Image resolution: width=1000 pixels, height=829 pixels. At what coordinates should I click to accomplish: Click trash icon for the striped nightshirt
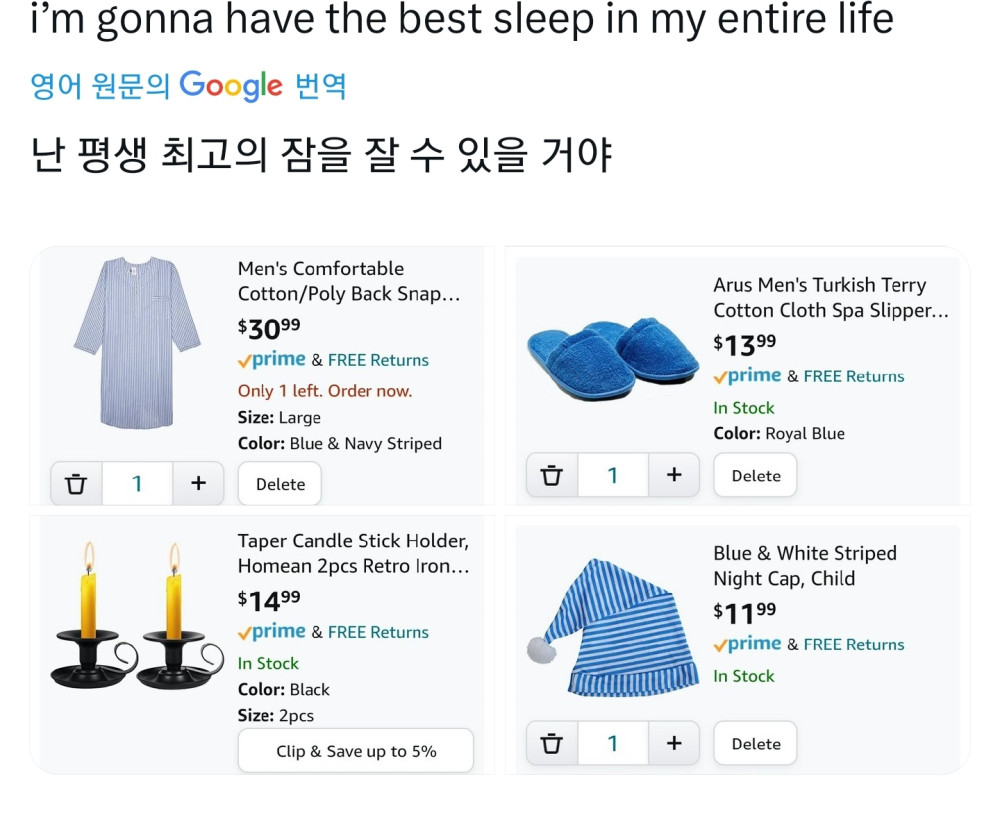[x=76, y=484]
